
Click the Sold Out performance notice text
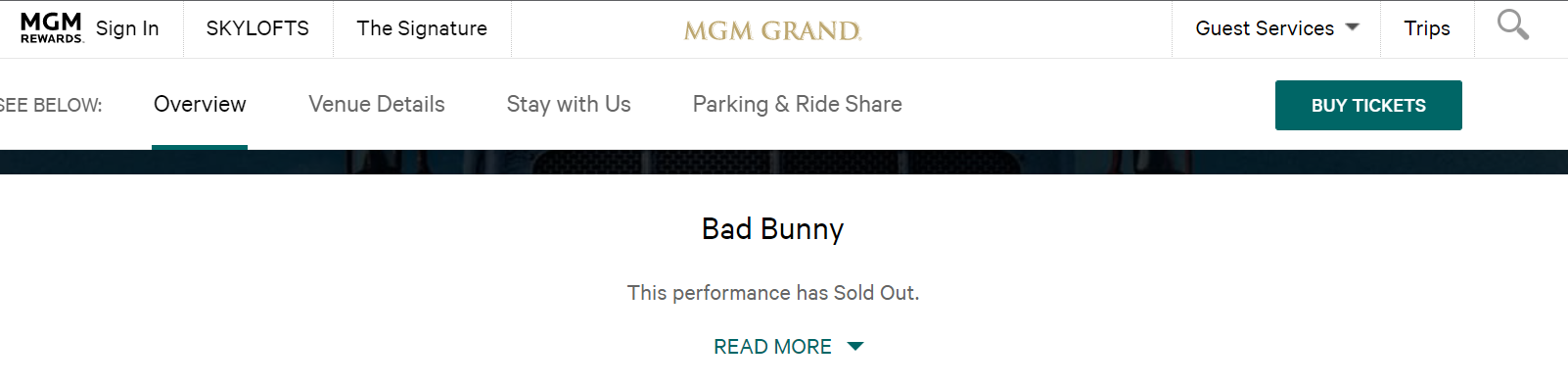[773, 293]
